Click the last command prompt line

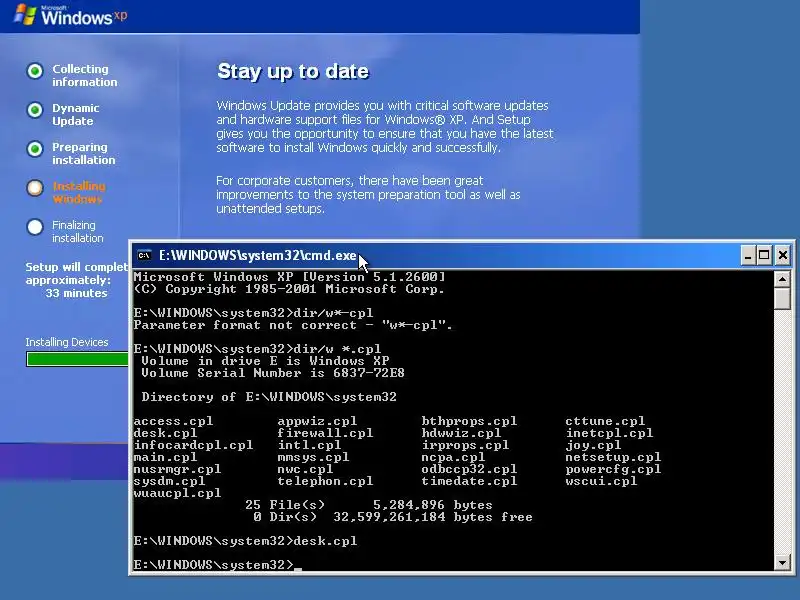coord(218,565)
